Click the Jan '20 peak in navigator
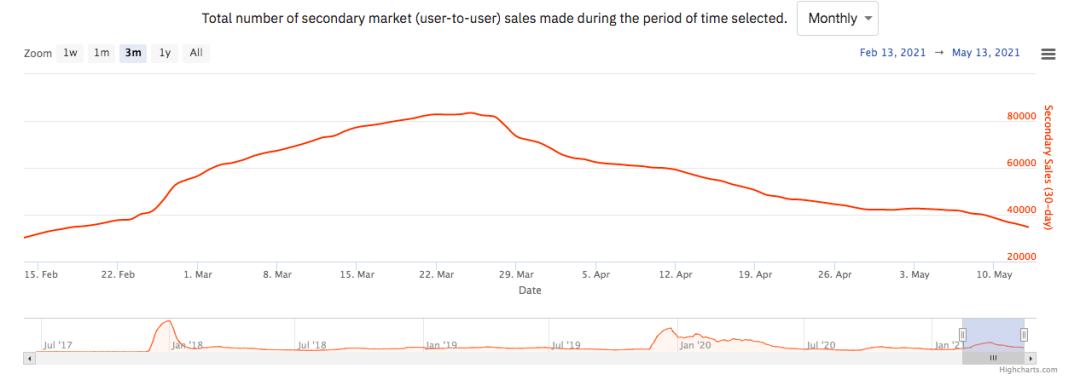Viewport: 1080px width, 380px height. pyautogui.click(x=667, y=330)
